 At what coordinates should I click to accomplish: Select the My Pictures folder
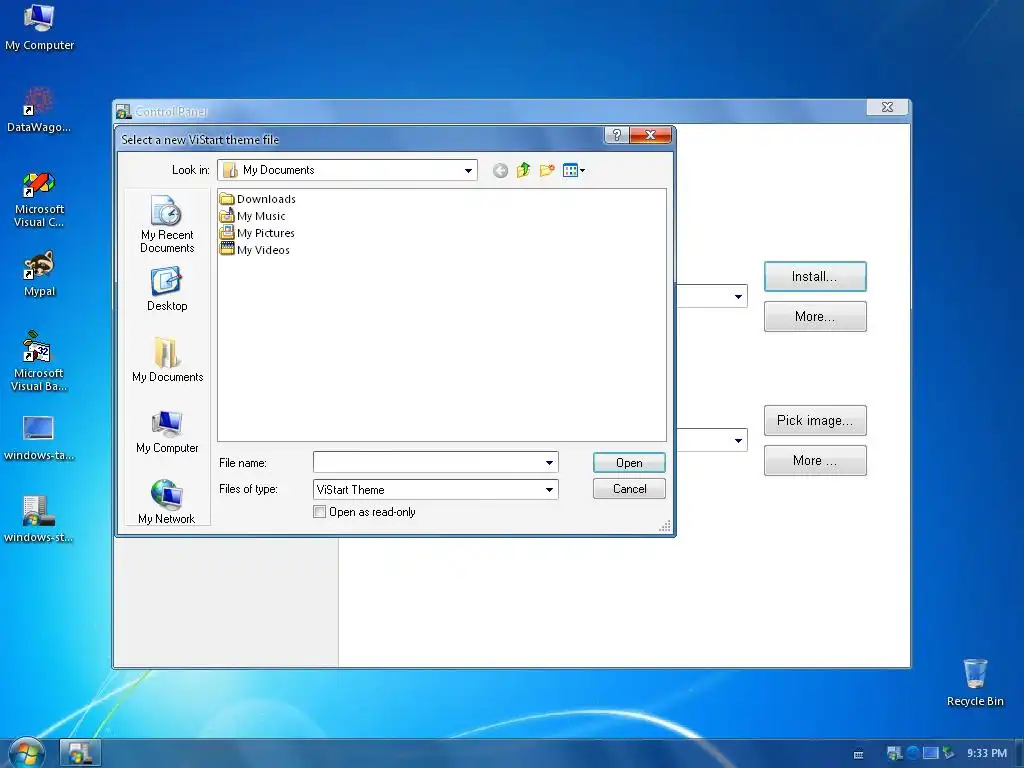point(257,232)
